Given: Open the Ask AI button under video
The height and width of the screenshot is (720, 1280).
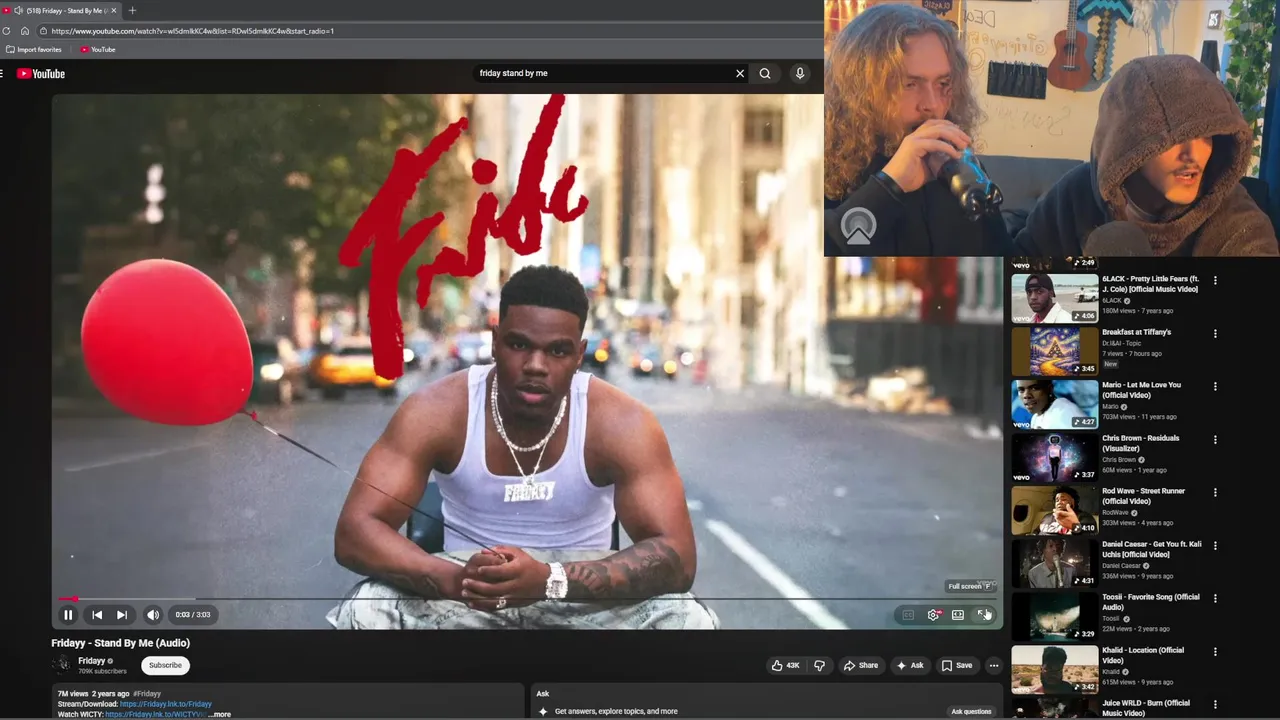Looking at the screenshot, I should (910, 665).
